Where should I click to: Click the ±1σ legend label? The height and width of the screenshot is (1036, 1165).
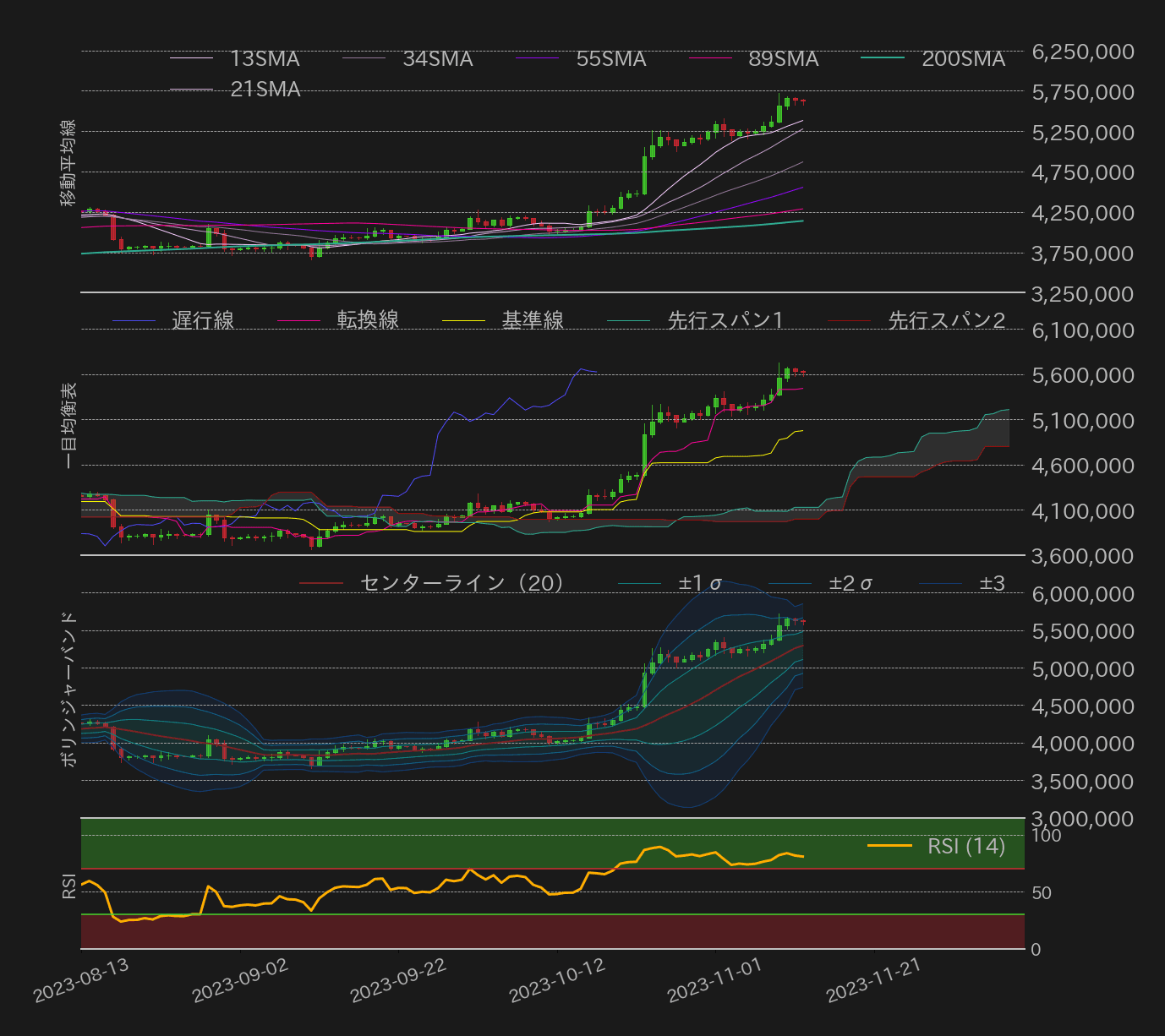click(700, 584)
